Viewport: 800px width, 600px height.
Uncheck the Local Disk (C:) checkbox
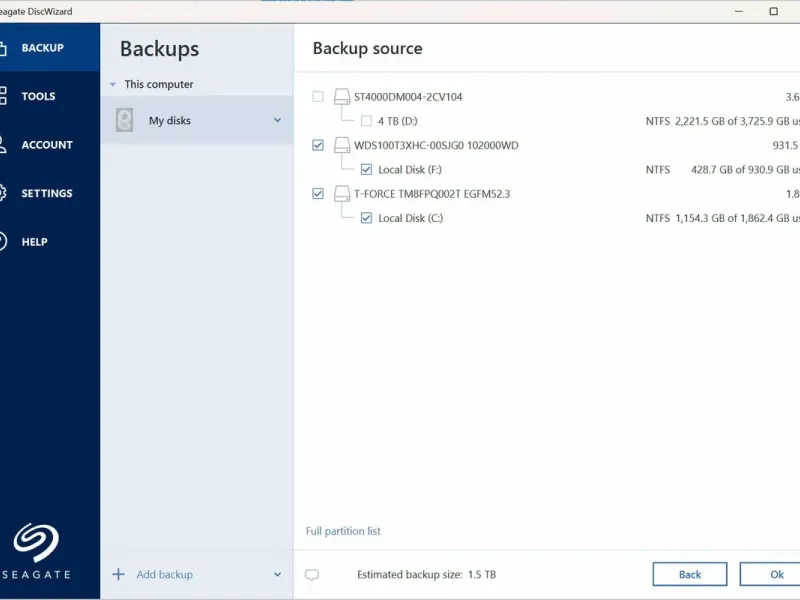click(366, 218)
